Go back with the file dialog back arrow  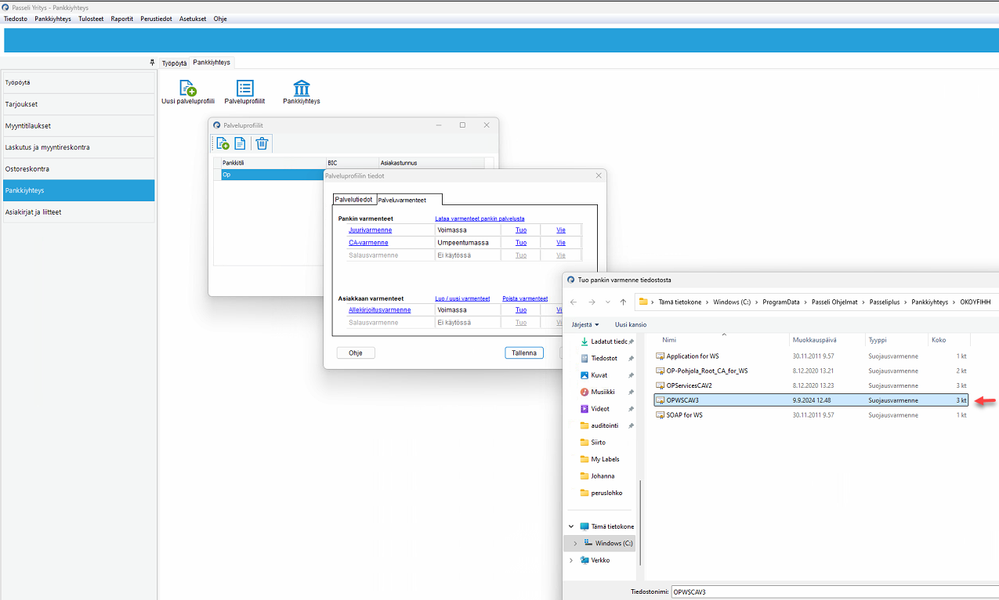coord(573,302)
